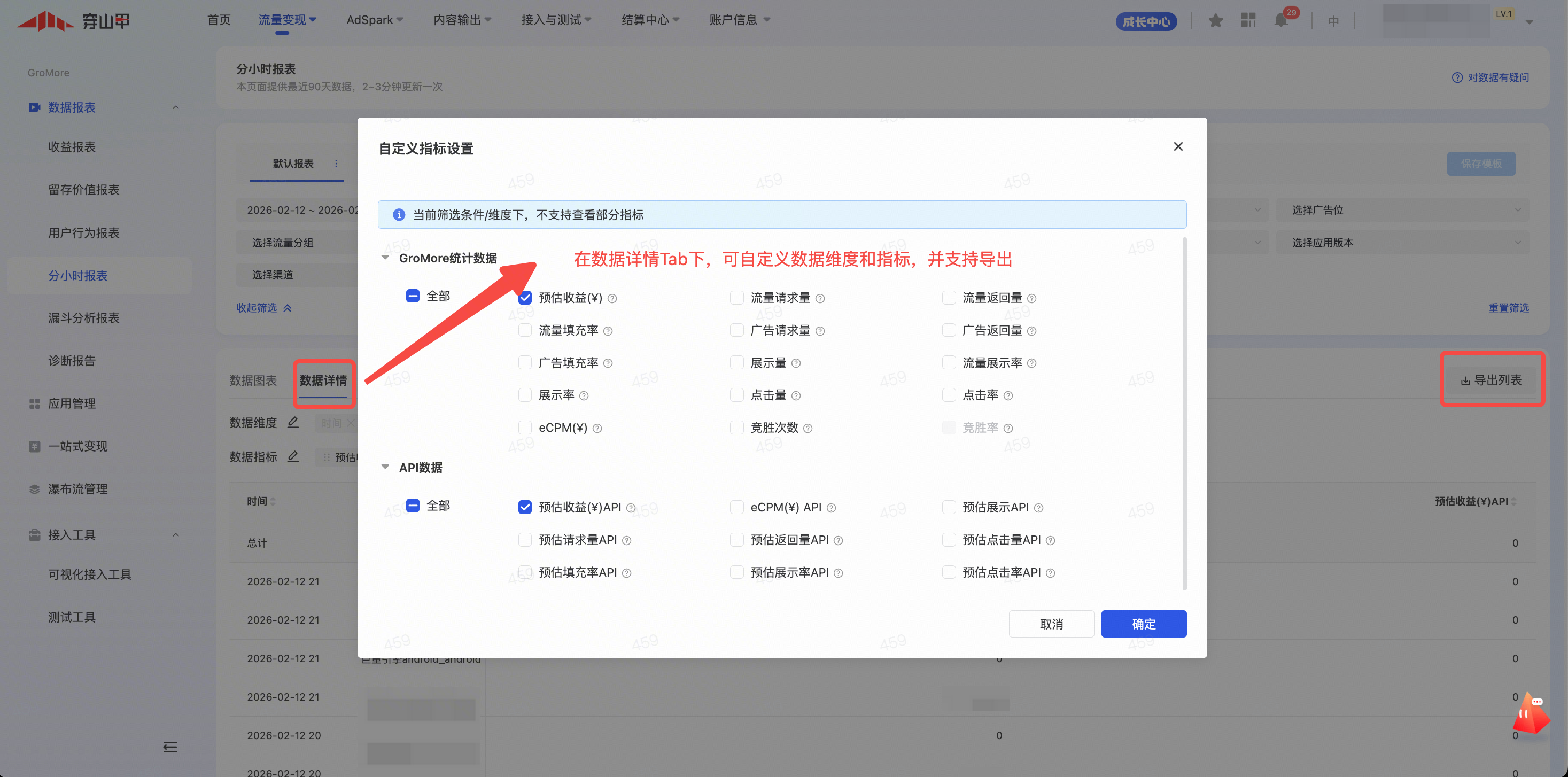Screen dimensions: 1568x777
Task: Close the 自定义指标设置 dialog
Action: point(1178,146)
